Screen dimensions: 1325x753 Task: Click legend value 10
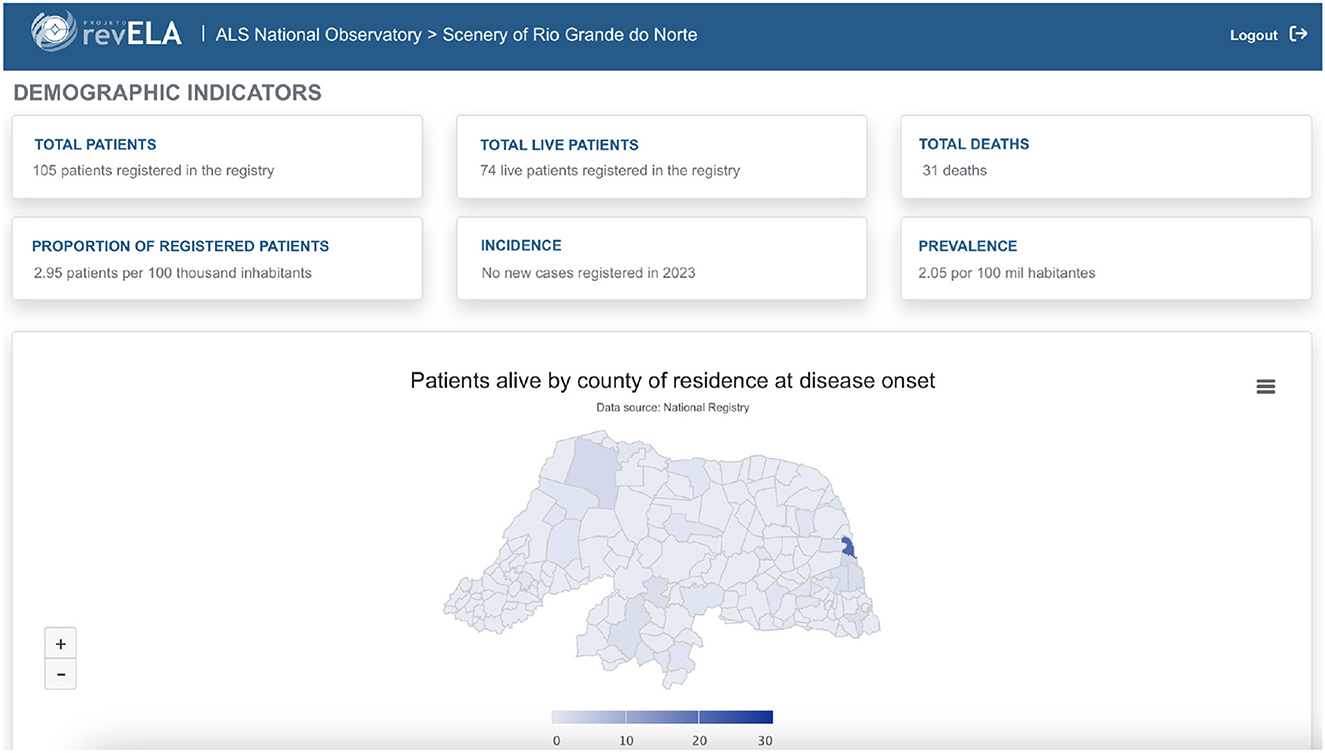[x=626, y=741]
